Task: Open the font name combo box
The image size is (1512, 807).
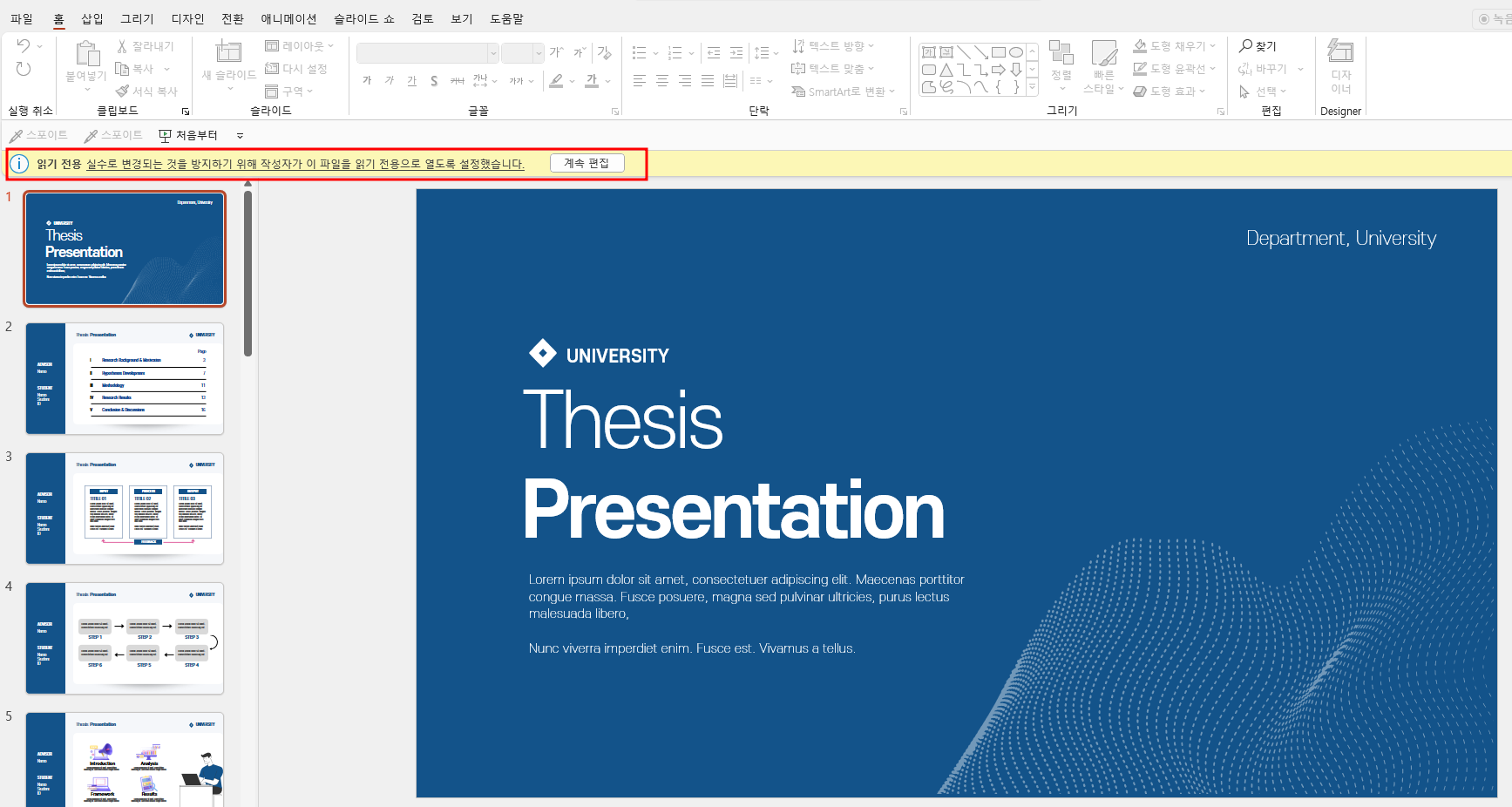Action: click(x=428, y=53)
